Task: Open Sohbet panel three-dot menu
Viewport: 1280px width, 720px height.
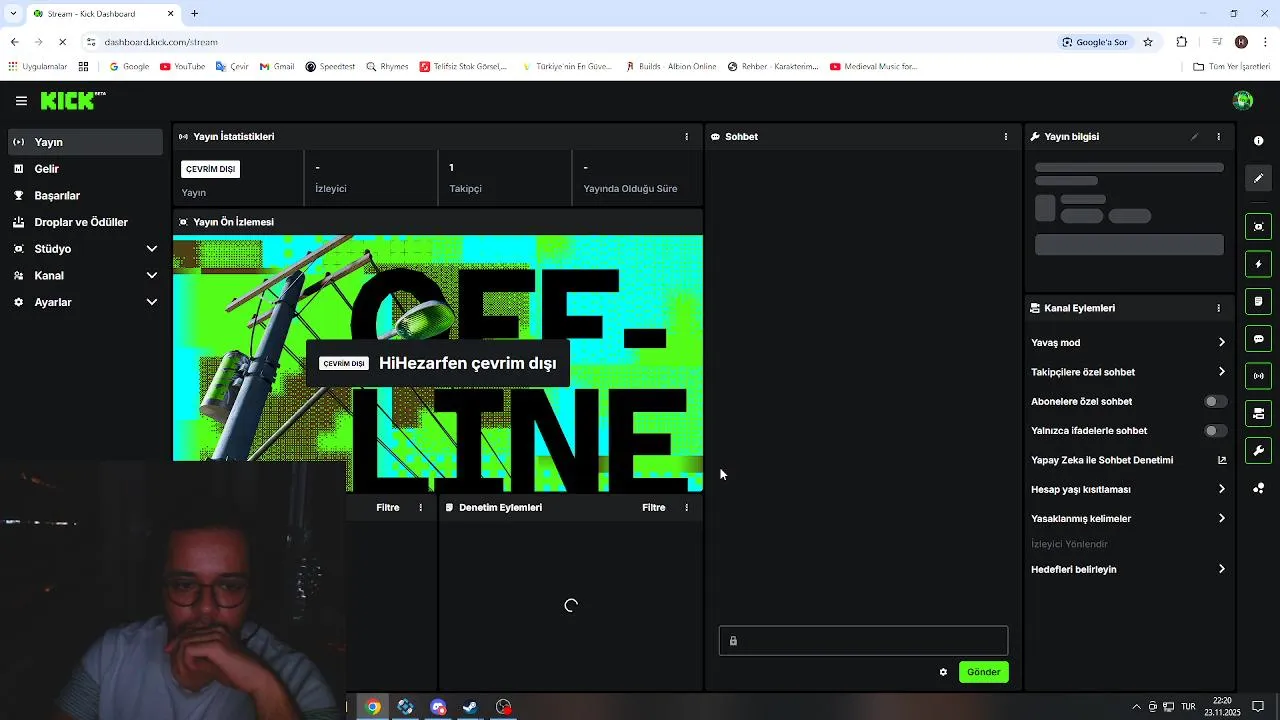Action: (1006, 136)
